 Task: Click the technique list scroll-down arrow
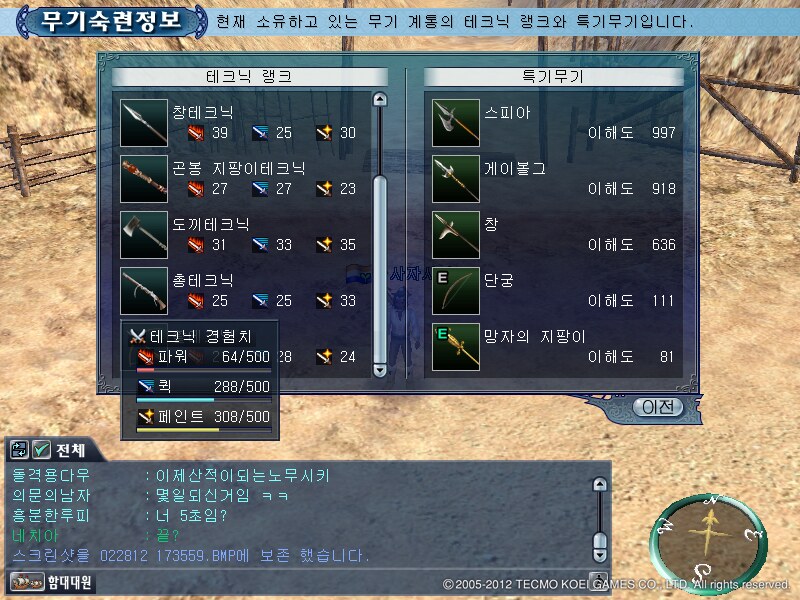point(380,370)
